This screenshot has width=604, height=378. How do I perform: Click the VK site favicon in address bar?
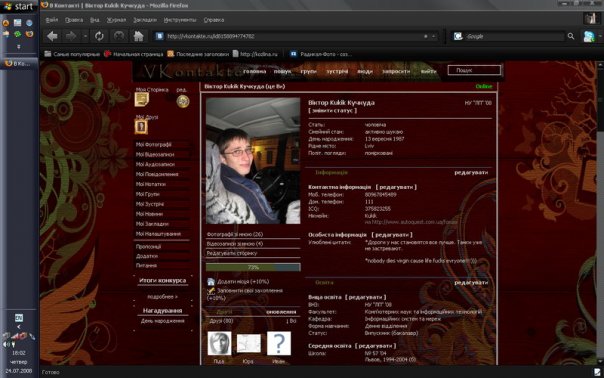click(x=159, y=36)
